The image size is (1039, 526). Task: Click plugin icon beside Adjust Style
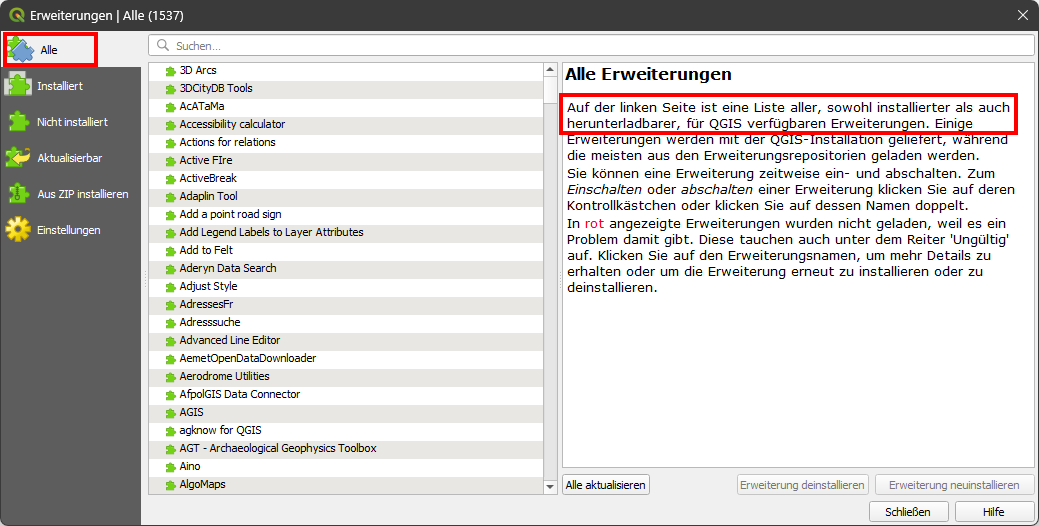(x=170, y=287)
